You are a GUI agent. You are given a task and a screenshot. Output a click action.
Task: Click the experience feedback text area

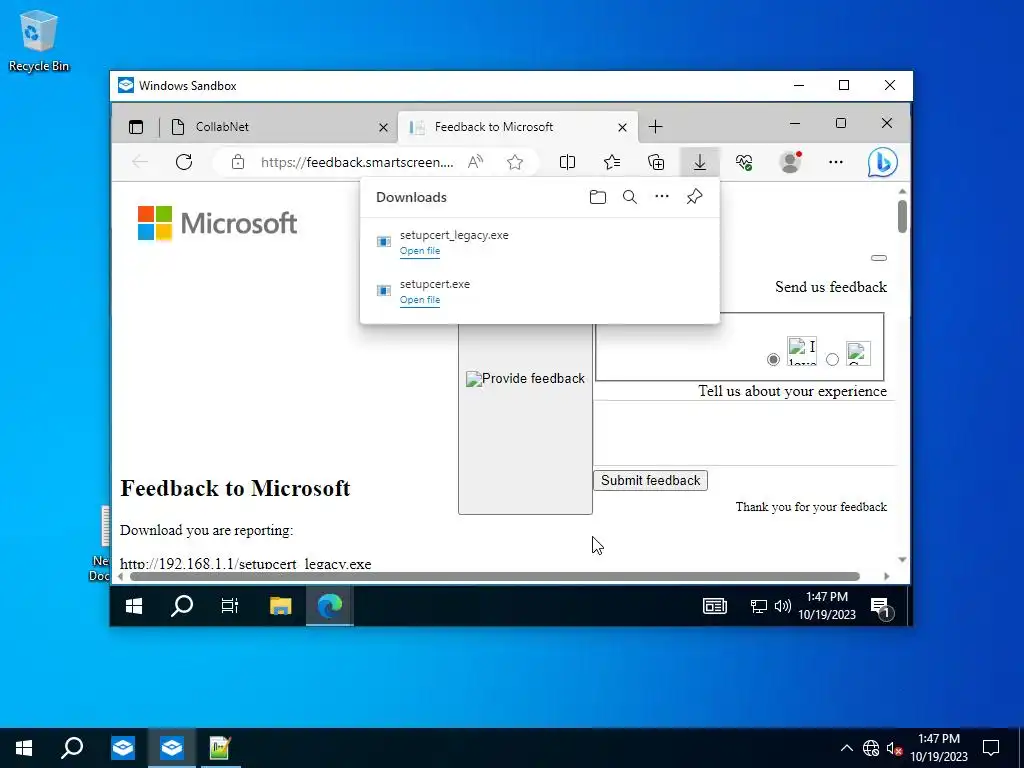coord(744,432)
